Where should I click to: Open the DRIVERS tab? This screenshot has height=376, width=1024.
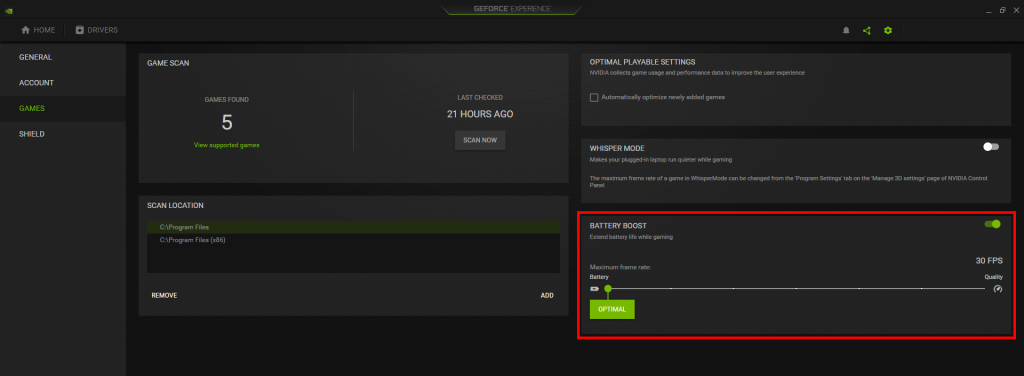tap(97, 30)
